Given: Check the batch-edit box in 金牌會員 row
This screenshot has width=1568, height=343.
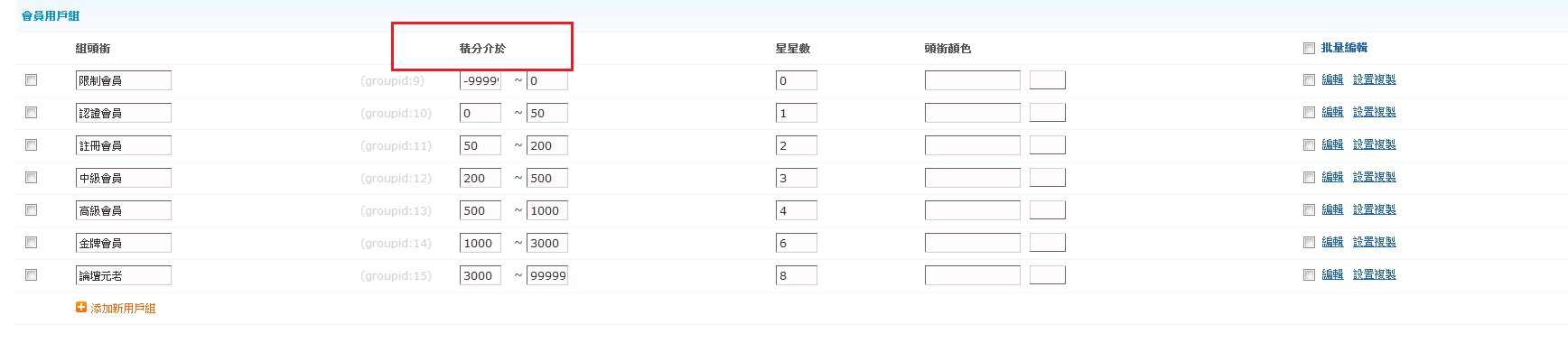Looking at the screenshot, I should (x=1309, y=243).
